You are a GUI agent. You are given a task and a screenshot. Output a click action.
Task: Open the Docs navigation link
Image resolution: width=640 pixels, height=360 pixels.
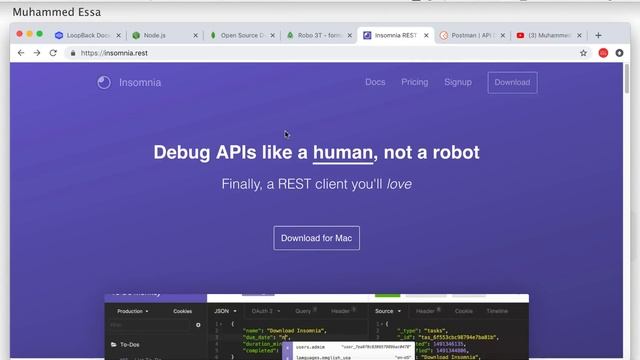(x=375, y=82)
